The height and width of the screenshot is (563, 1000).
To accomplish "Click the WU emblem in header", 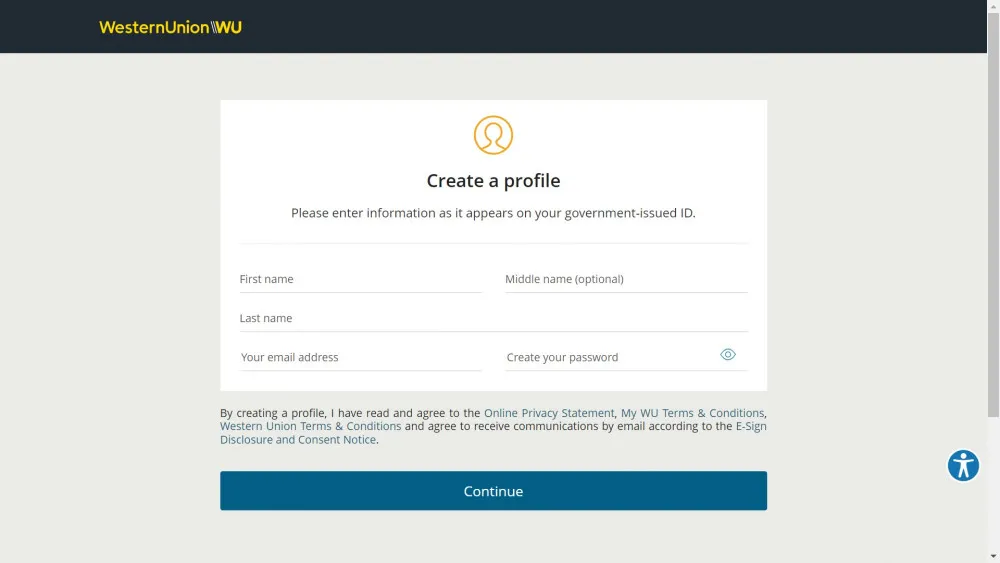I will pos(226,27).
